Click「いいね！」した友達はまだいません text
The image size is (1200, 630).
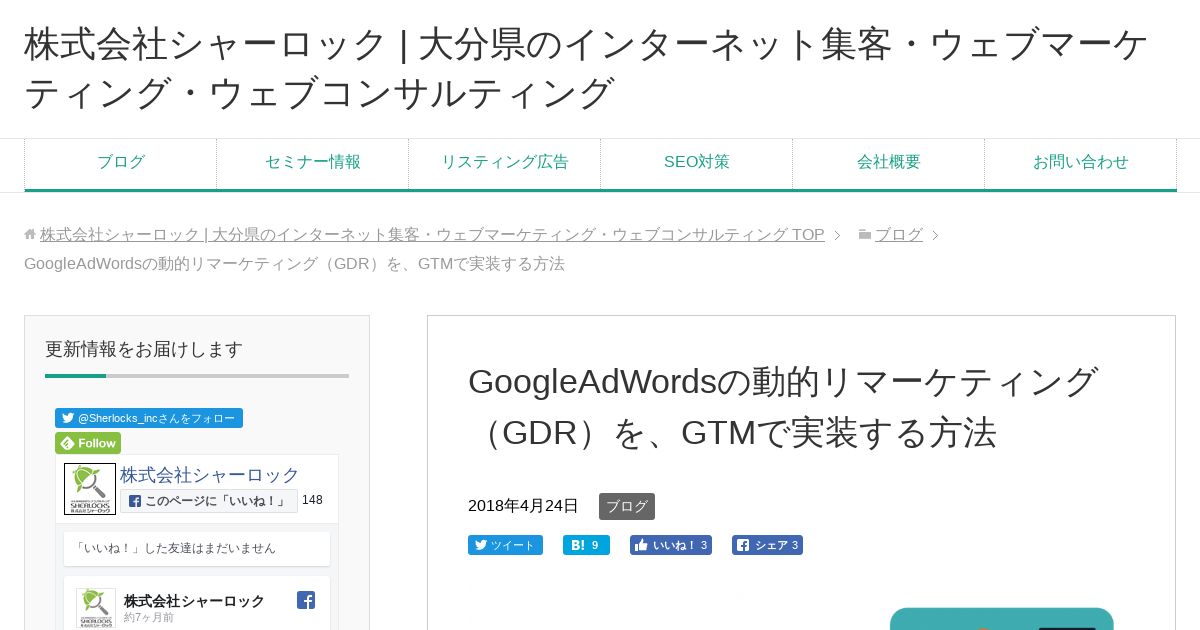(176, 548)
